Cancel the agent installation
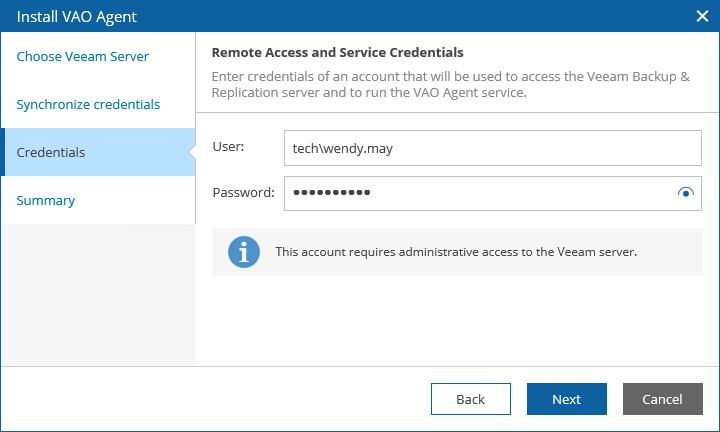The height and width of the screenshot is (432, 720). tap(662, 399)
